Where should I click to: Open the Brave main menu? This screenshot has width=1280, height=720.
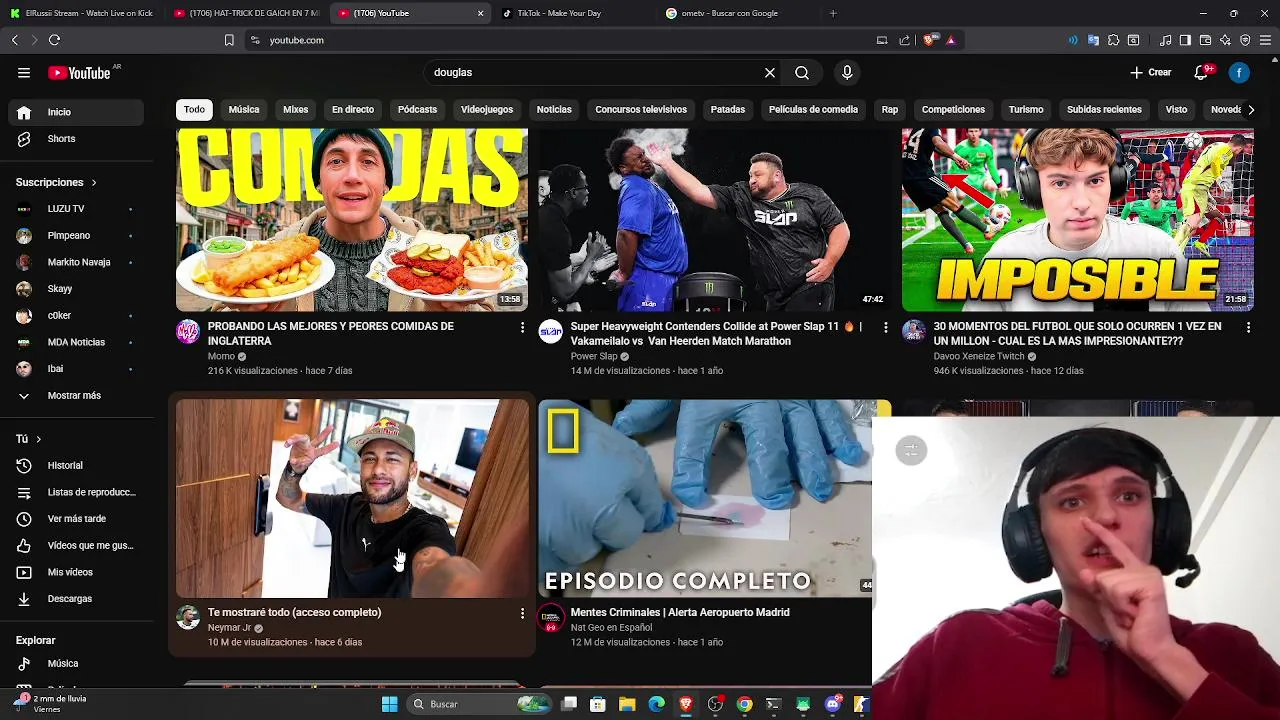pyautogui.click(x=1265, y=40)
